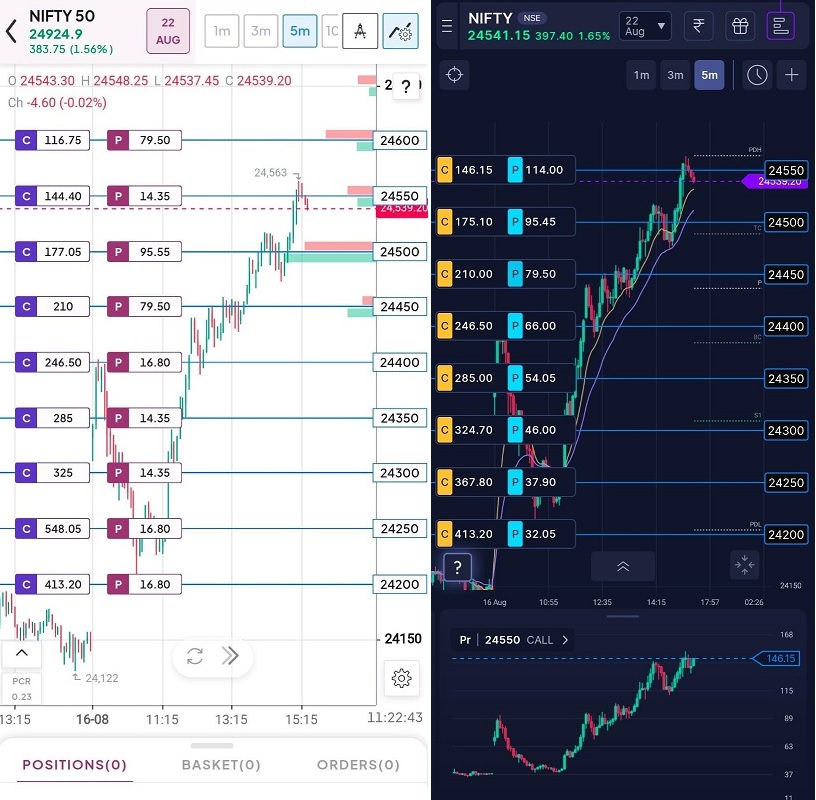This screenshot has width=816, height=800.
Task: Select 5m timeframe on the dark chart
Action: 709,75
